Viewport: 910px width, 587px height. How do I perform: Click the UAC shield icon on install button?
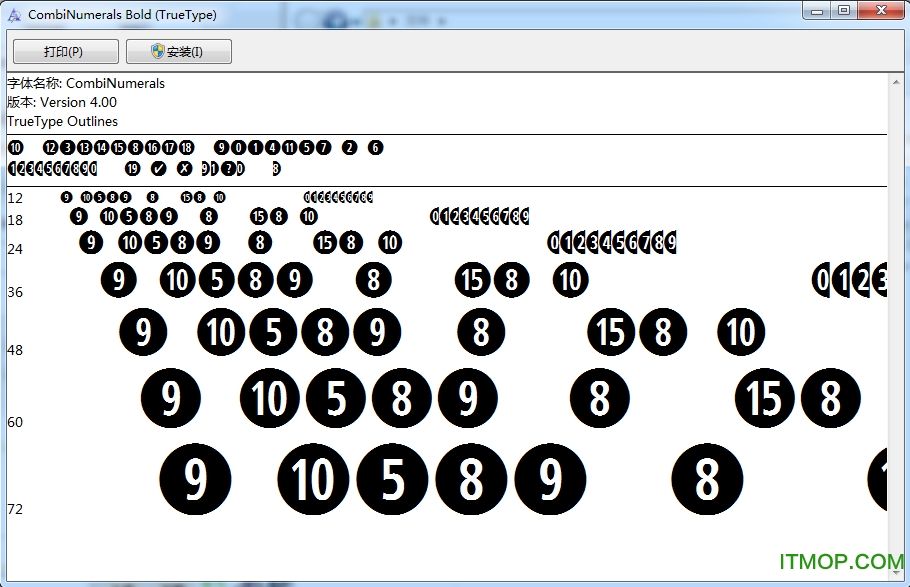[158, 52]
